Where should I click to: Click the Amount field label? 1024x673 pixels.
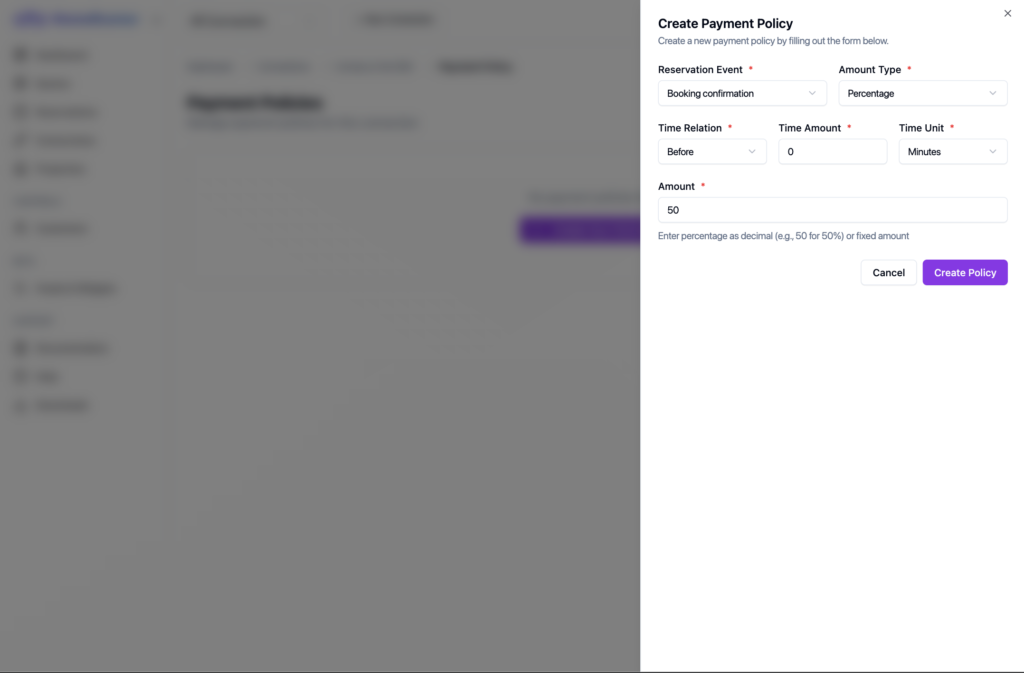pos(676,187)
